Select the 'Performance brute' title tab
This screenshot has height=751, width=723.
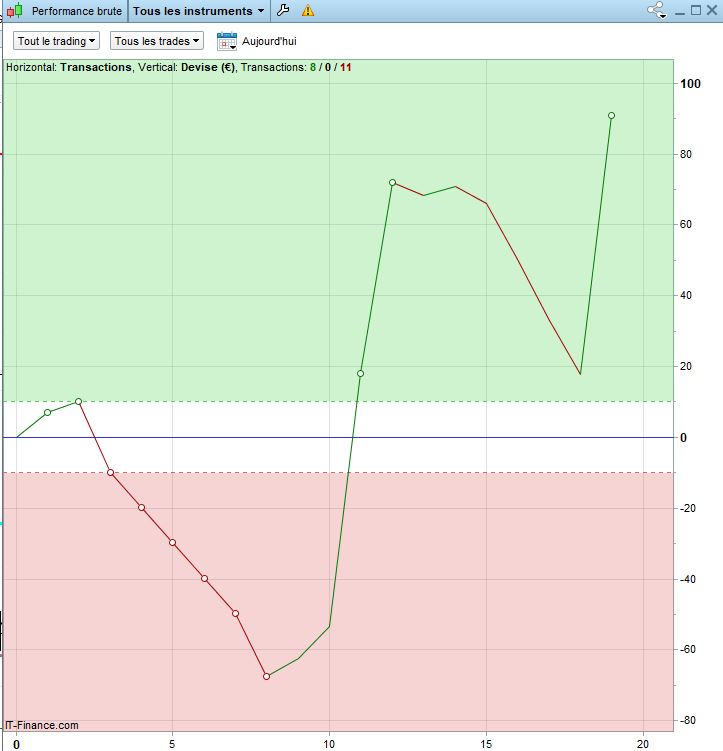[77, 11]
